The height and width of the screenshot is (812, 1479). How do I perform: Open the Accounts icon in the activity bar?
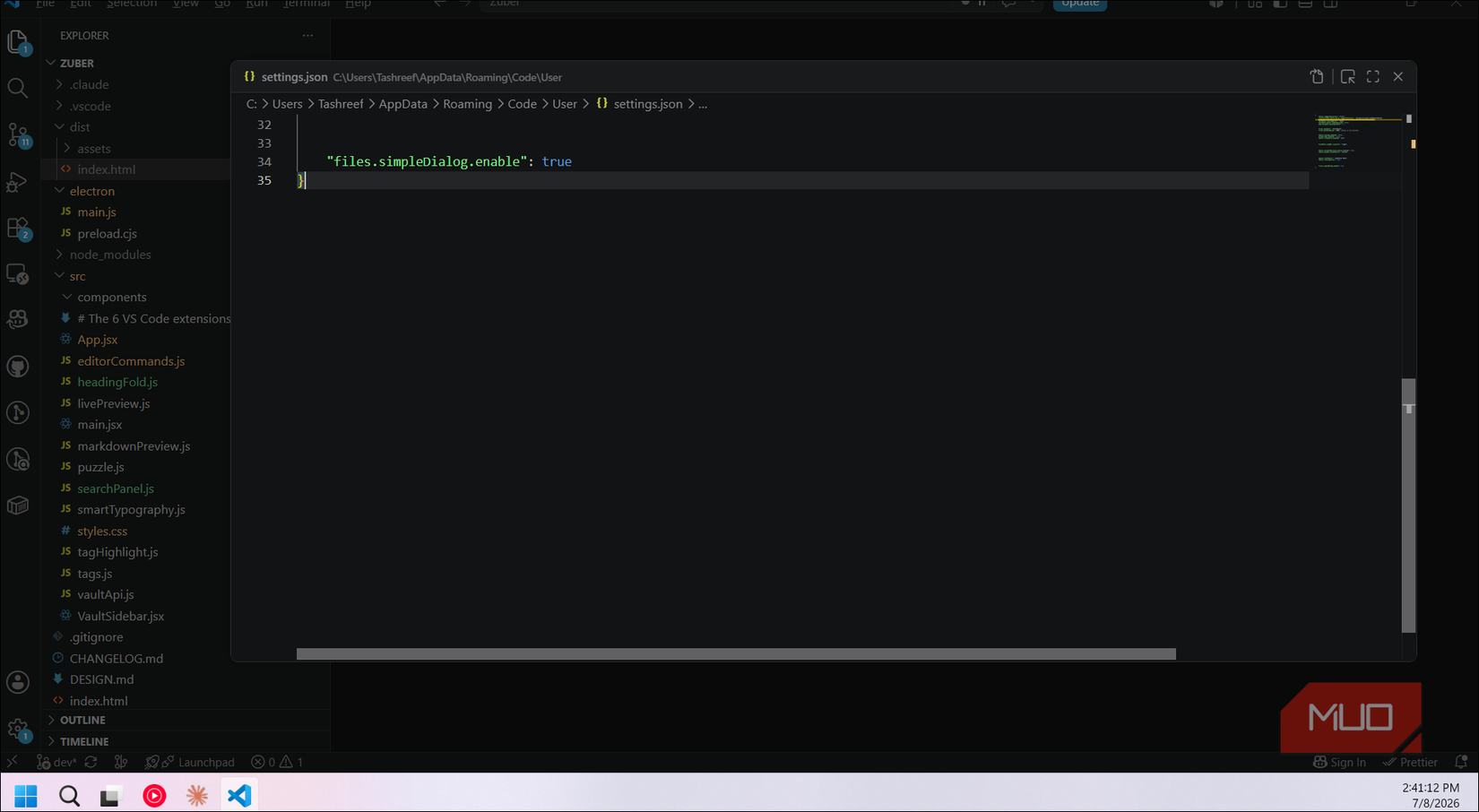click(x=18, y=682)
